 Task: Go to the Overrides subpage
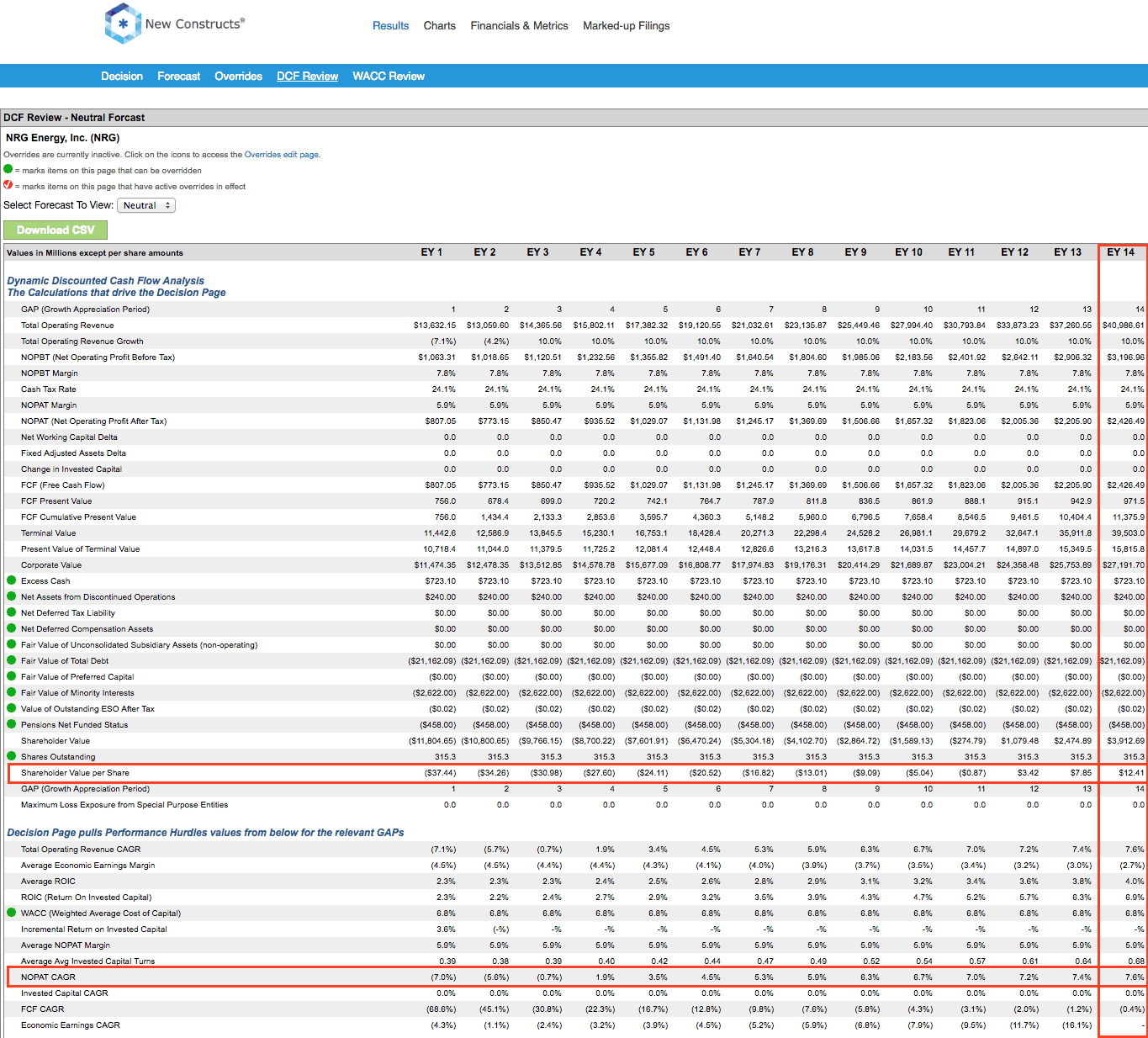[x=239, y=76]
